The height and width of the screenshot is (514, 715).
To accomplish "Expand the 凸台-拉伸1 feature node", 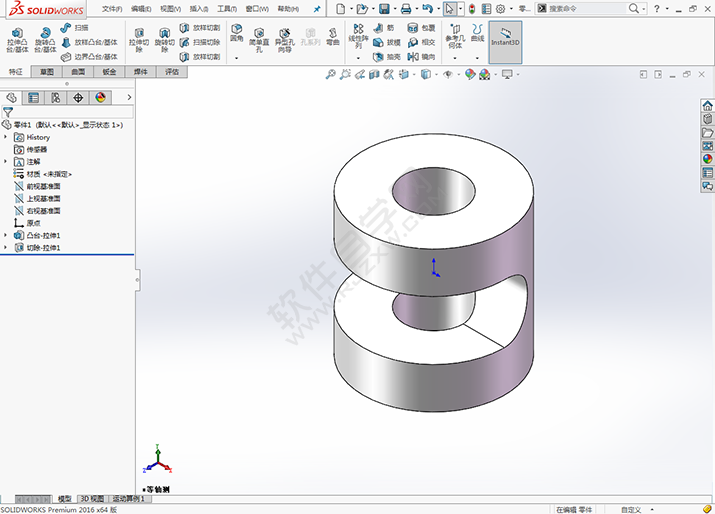I will [x=6, y=235].
